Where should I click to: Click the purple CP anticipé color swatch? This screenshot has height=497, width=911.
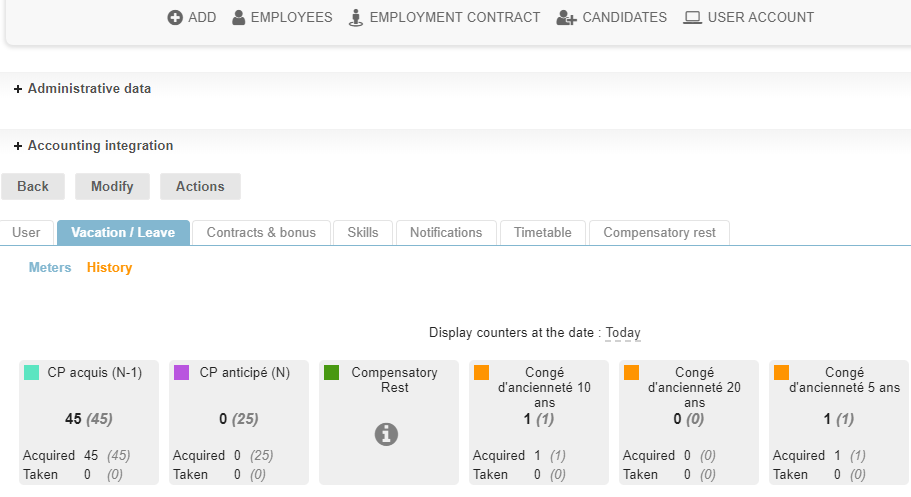181,373
